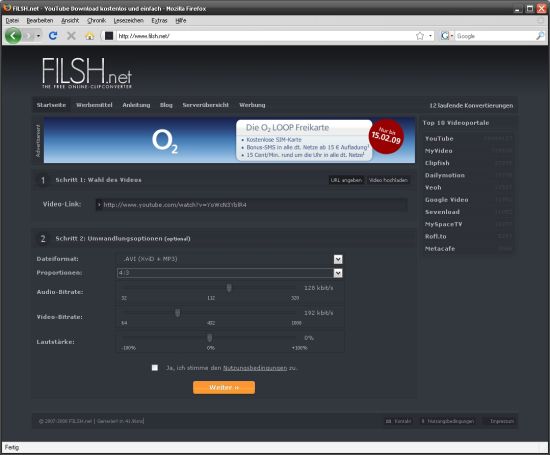Click the Stop loading X icon
Image resolution: width=550 pixels, height=455 pixels.
pos(71,35)
